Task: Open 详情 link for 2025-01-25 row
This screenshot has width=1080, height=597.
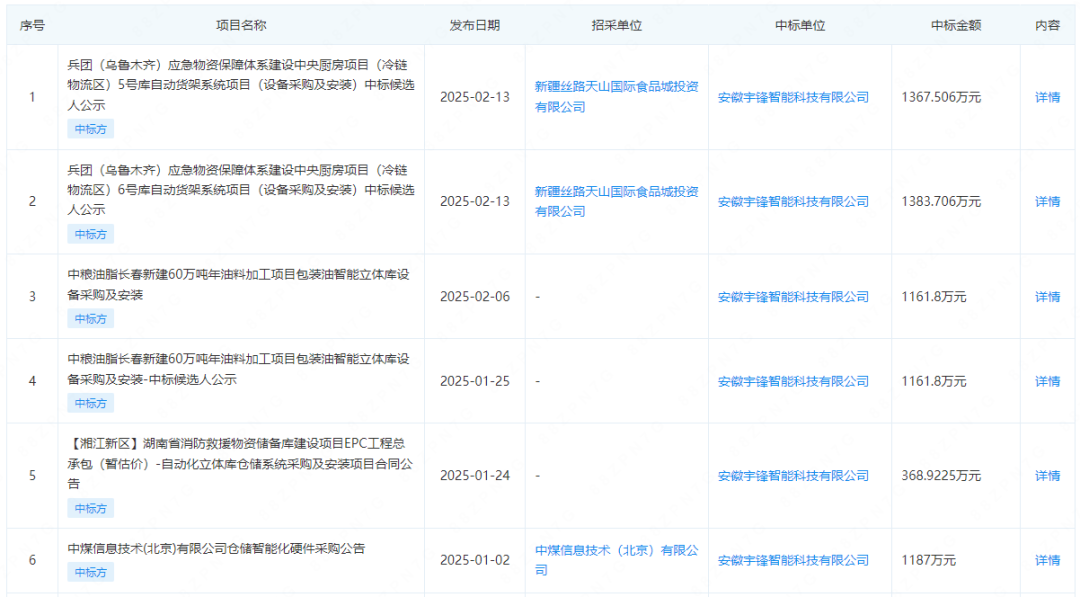Action: [x=1047, y=381]
